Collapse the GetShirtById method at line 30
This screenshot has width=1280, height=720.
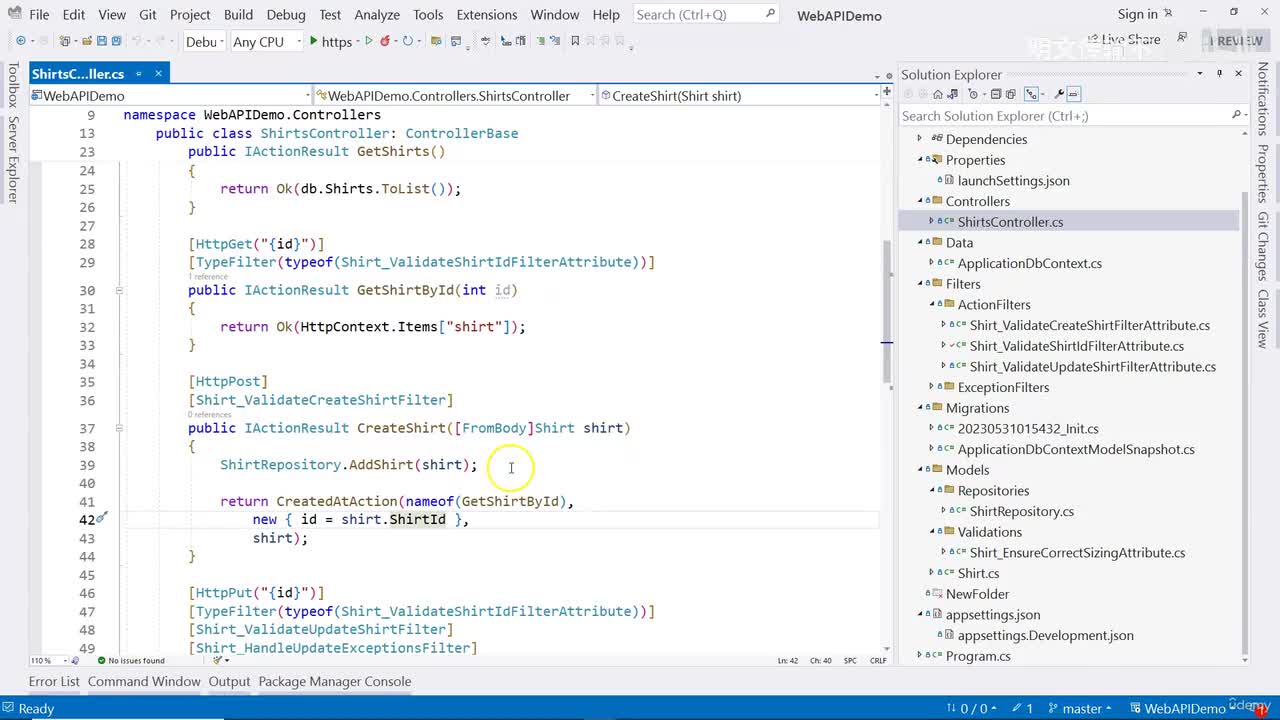119,290
